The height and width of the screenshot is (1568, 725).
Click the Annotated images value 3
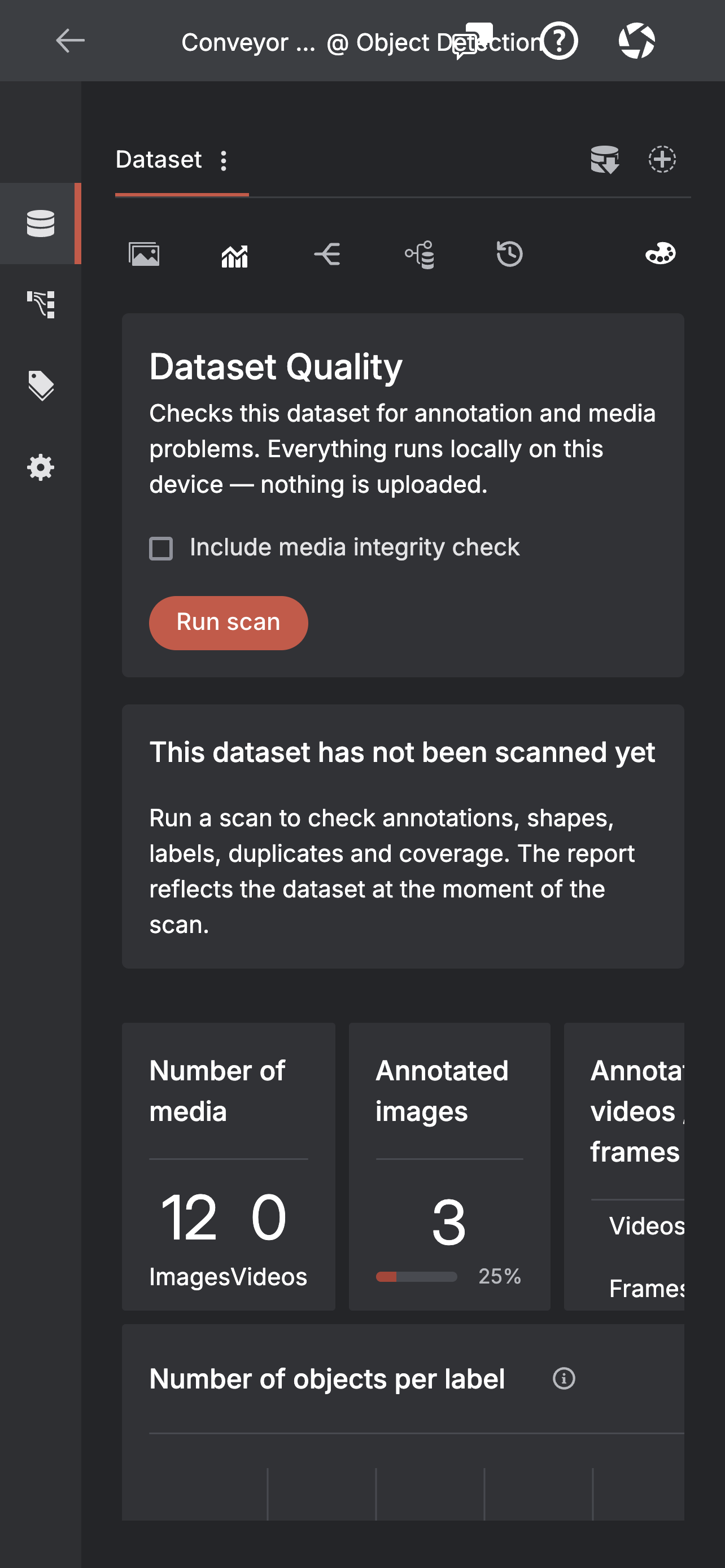point(449,1222)
